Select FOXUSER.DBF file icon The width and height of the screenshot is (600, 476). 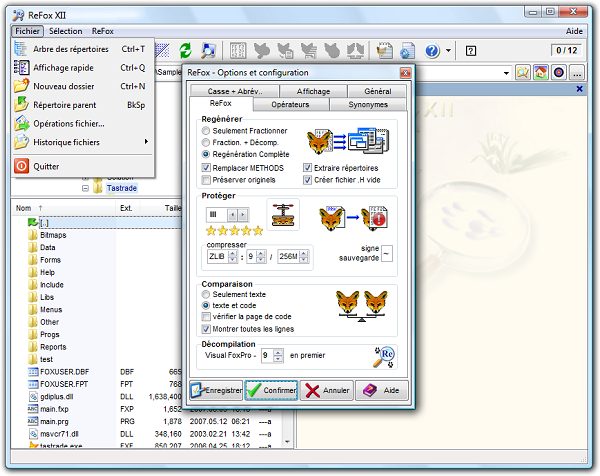coord(33,372)
